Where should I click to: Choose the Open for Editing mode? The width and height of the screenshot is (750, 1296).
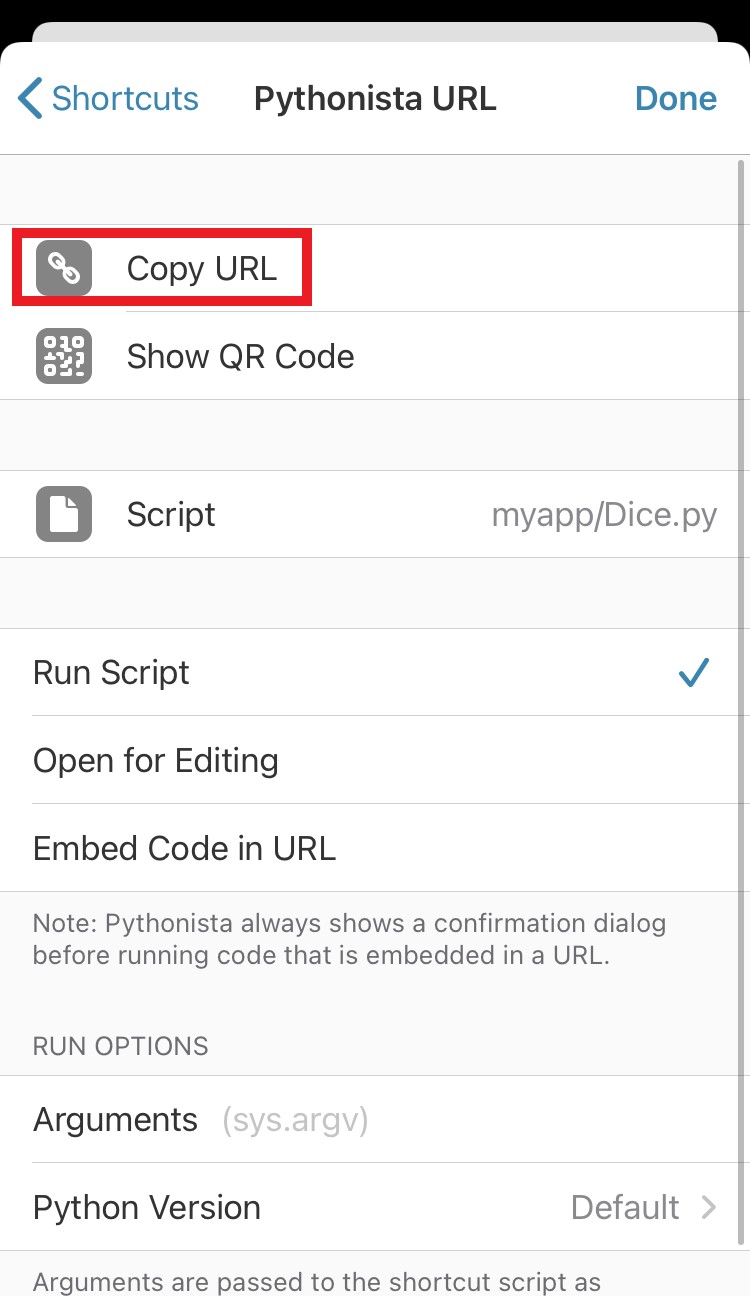(156, 761)
